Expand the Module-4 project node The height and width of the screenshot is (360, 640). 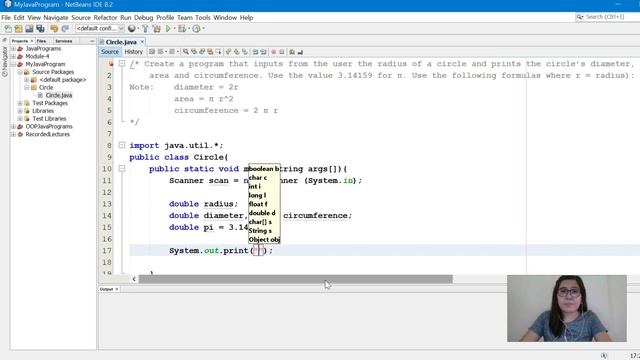pos(13,56)
